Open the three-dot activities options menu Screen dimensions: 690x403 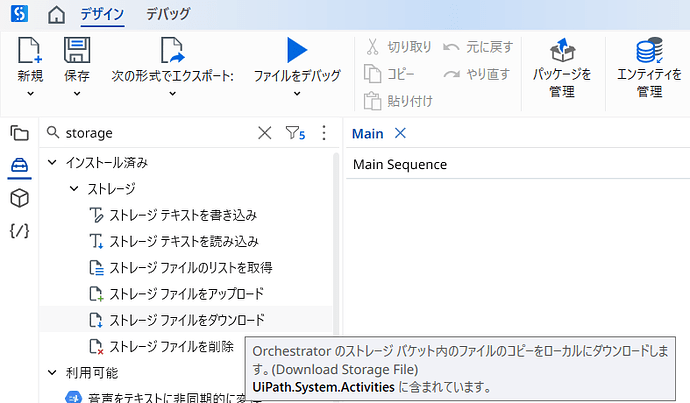(x=324, y=133)
